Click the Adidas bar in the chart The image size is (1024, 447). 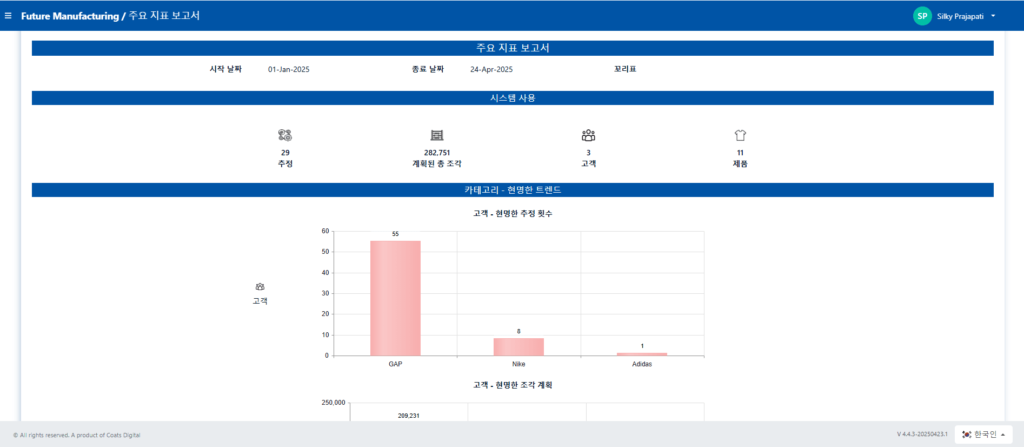pos(641,353)
